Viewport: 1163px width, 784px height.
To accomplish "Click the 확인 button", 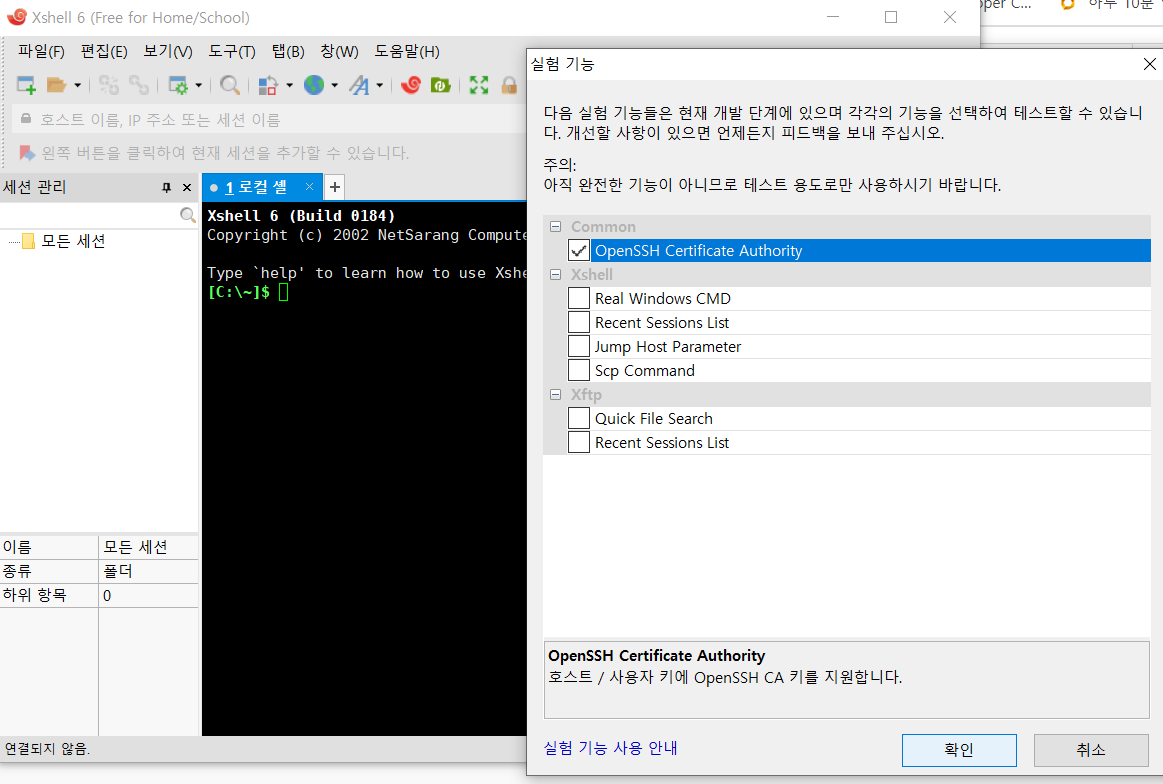I will coord(959,750).
